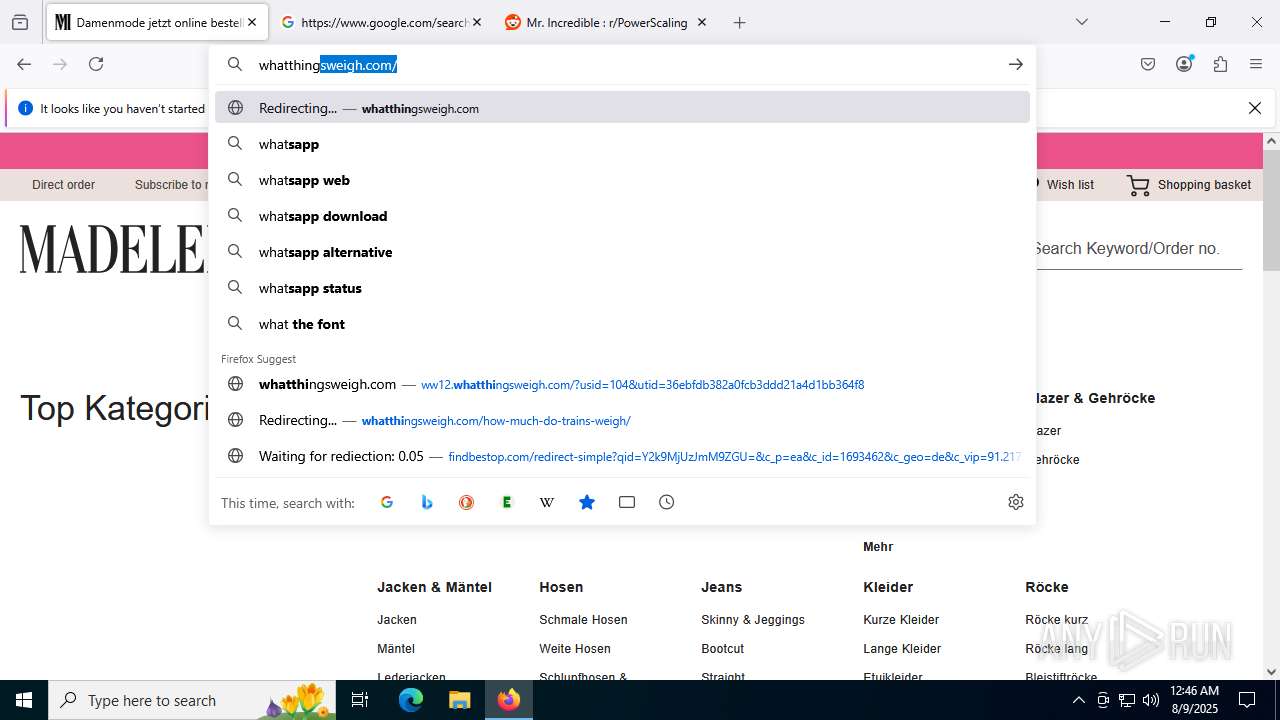The width and height of the screenshot is (1280, 720).
Task: Open the Shopping basket link
Action: coord(1204,185)
